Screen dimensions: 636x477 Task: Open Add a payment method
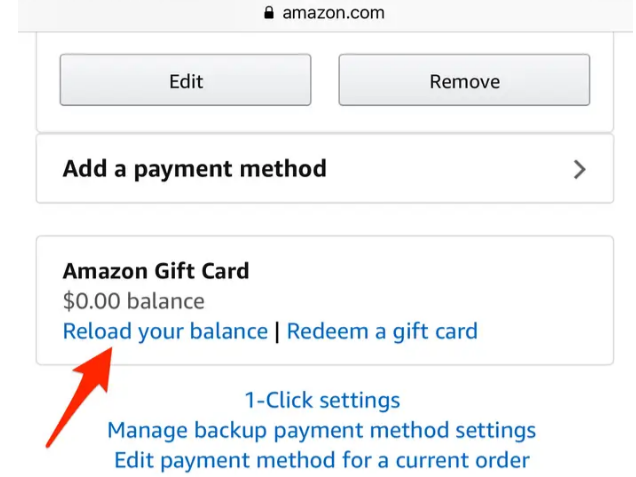click(194, 169)
